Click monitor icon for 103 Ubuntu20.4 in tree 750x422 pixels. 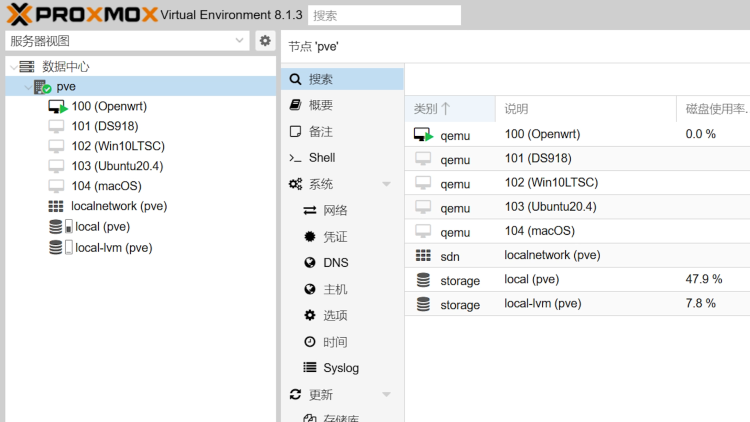pos(56,167)
